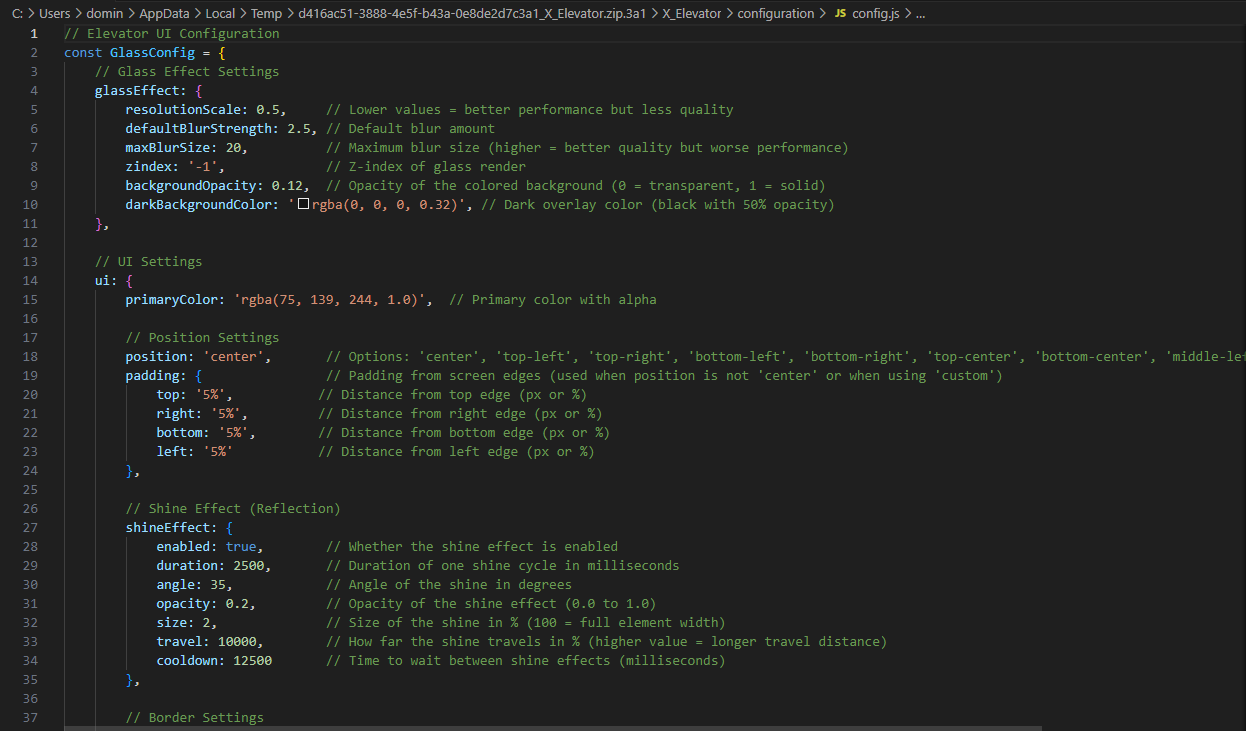Click the defaultBlurStrength property name
The image size is (1246, 731).
199,129
